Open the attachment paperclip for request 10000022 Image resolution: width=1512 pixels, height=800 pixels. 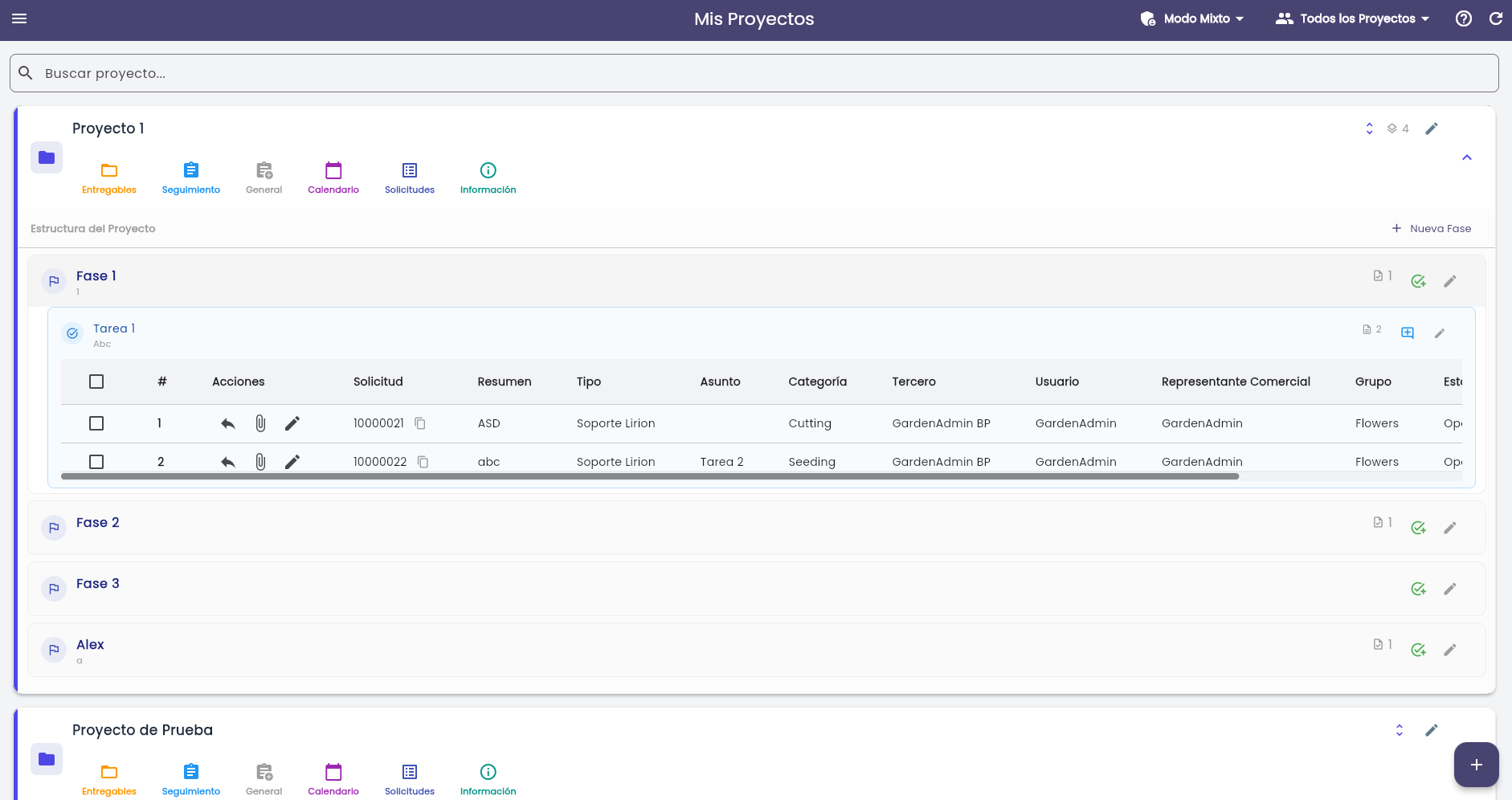click(260, 462)
